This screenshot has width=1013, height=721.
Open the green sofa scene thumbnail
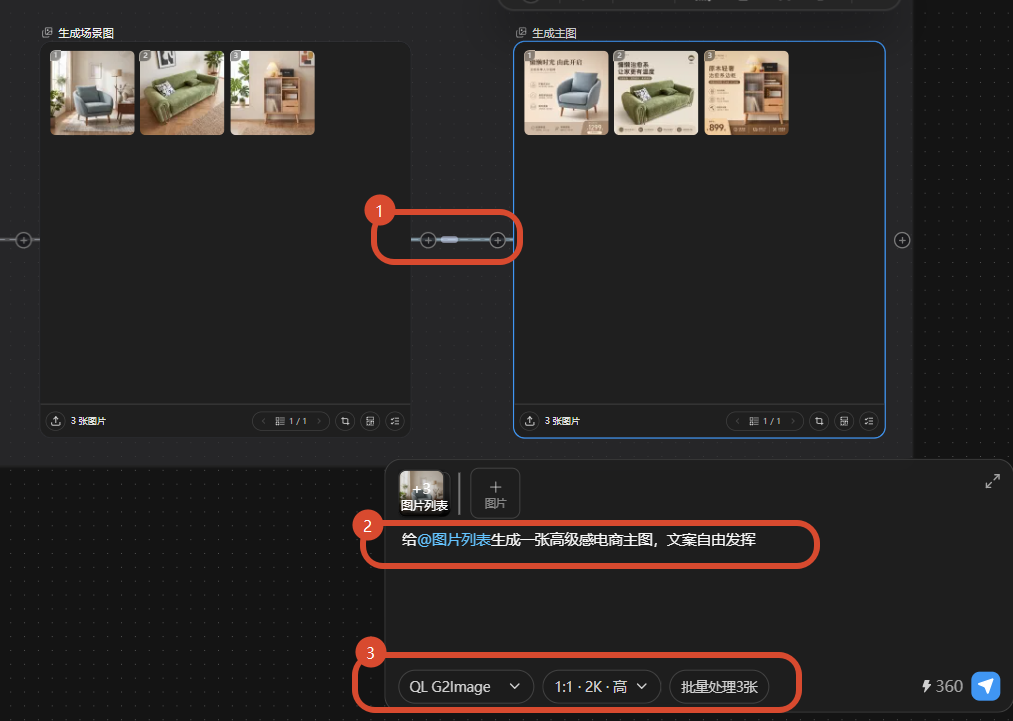point(182,93)
